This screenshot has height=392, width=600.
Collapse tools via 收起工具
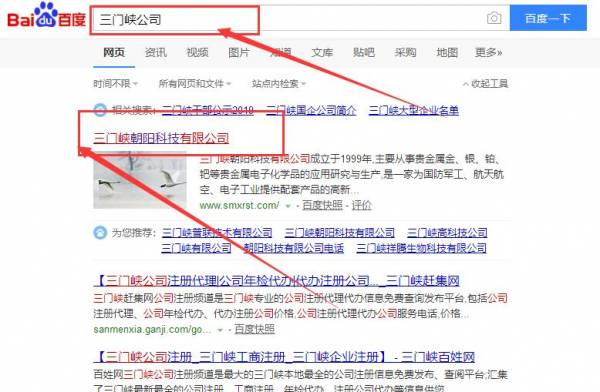(485, 83)
